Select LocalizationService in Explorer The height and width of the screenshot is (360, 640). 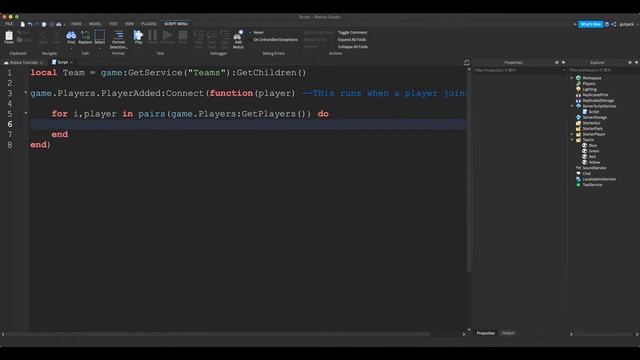click(x=599, y=179)
